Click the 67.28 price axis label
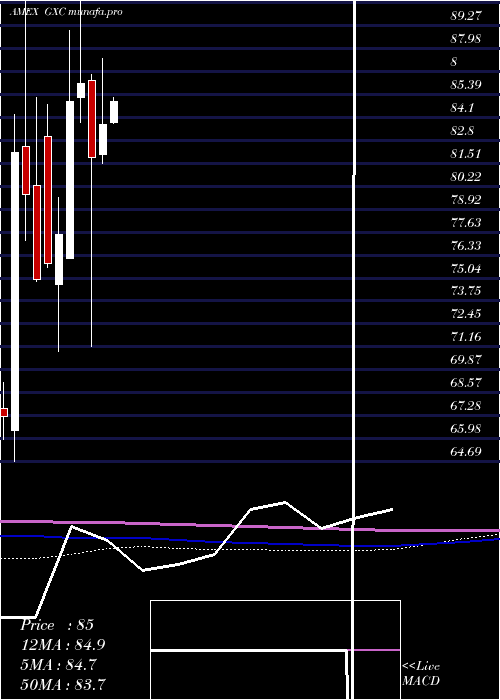This screenshot has width=500, height=700. pos(466,406)
